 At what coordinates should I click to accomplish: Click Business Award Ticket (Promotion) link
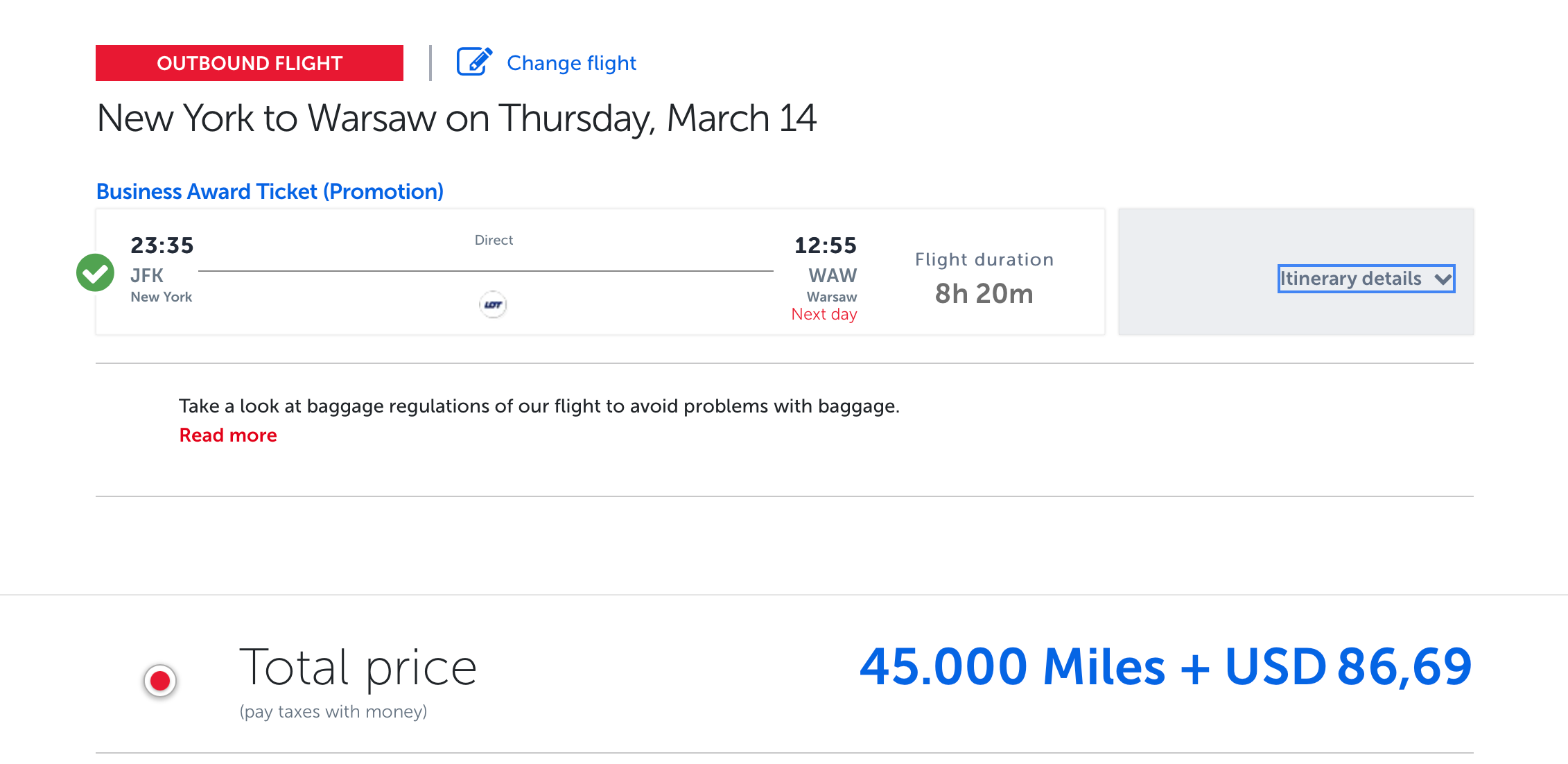coord(270,191)
